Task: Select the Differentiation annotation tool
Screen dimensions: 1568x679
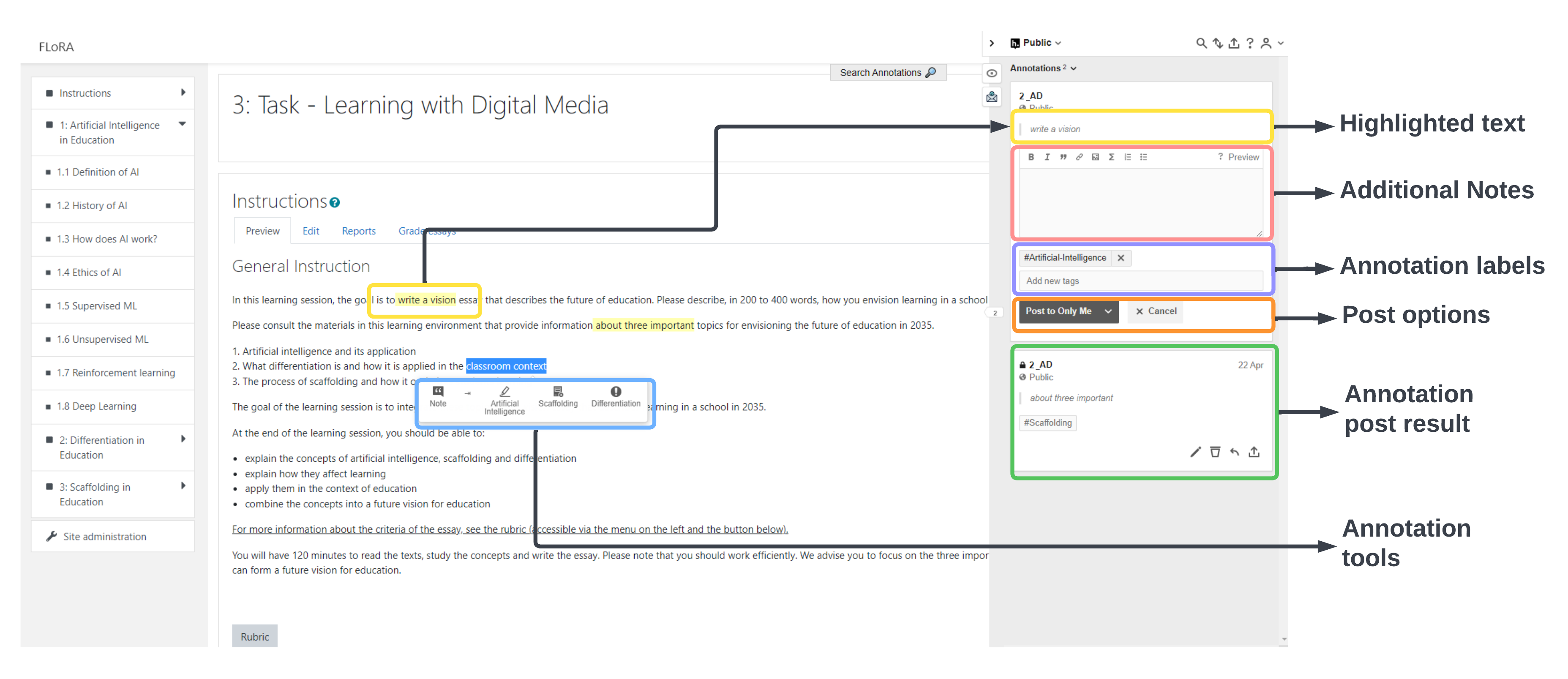Action: tap(615, 397)
